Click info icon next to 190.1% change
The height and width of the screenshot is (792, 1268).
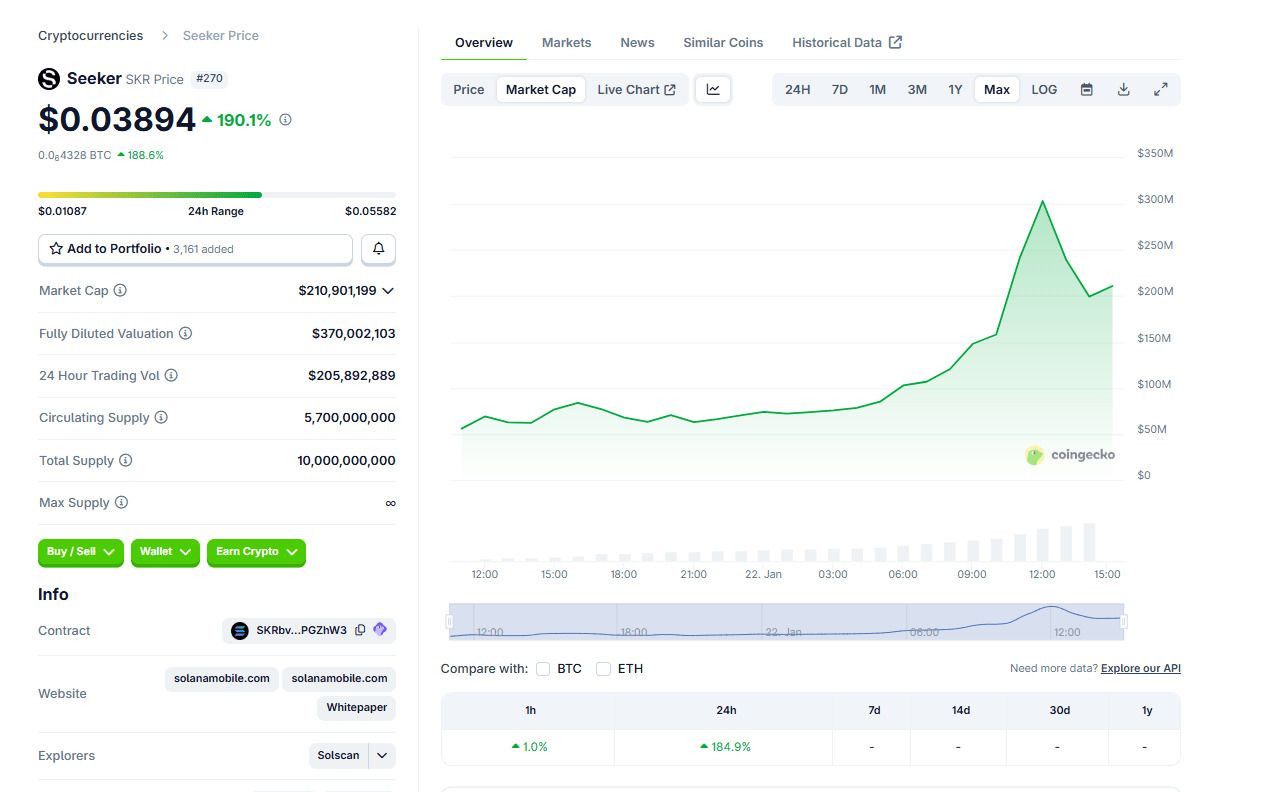pyautogui.click(x=285, y=120)
